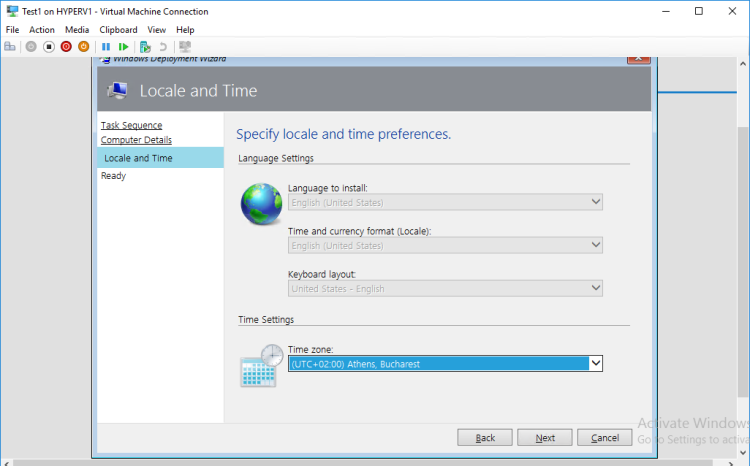Click the green Reset/Resume play icon
Image resolution: width=750 pixels, height=466 pixels.
tap(123, 47)
